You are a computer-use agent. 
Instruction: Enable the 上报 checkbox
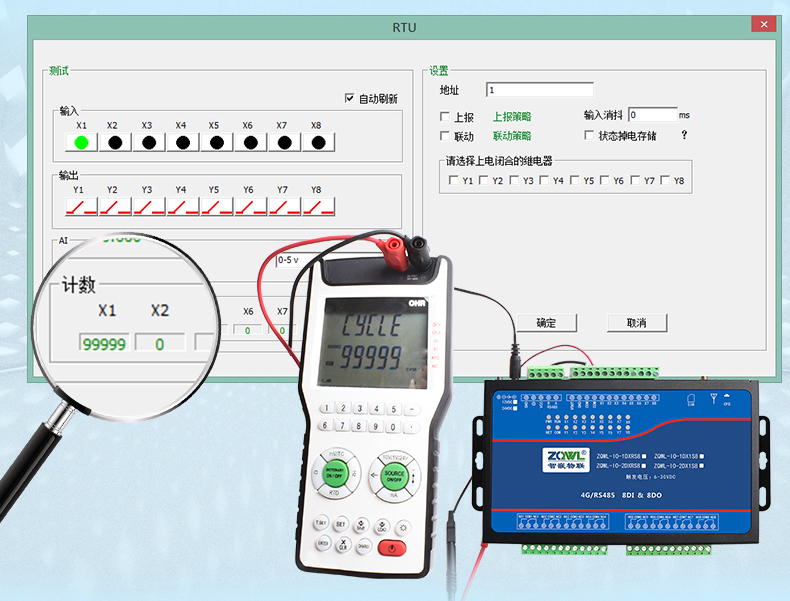click(446, 117)
